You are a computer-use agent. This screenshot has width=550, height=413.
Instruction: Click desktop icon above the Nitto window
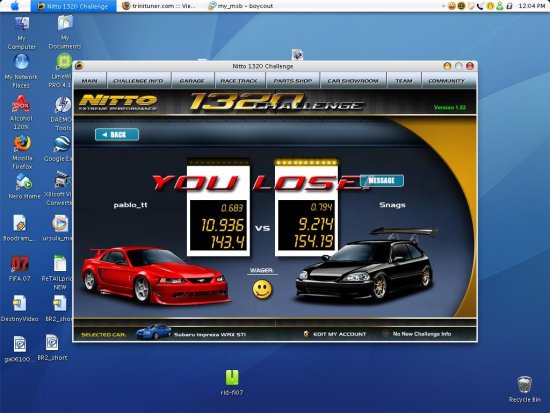297,54
